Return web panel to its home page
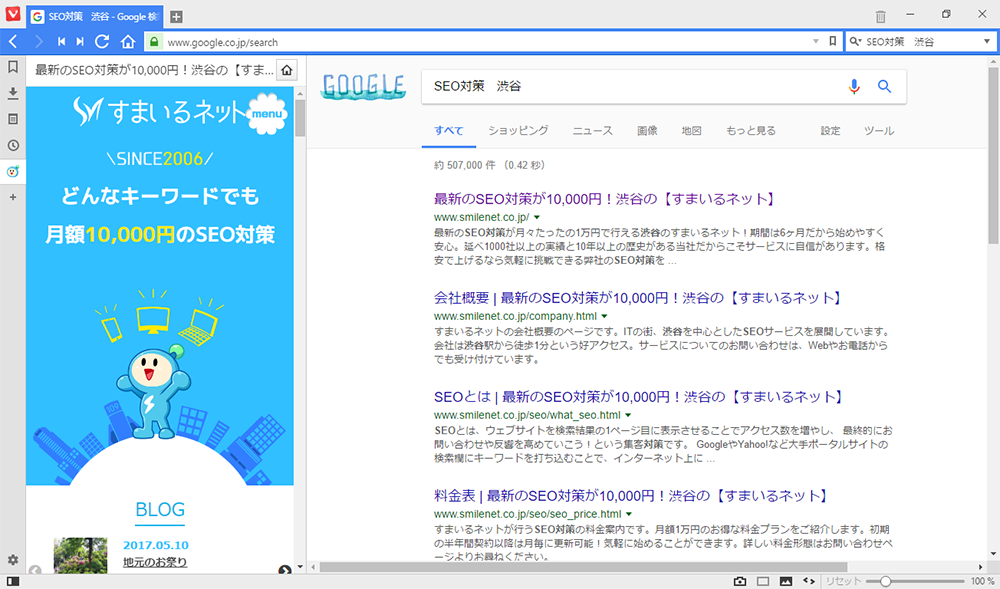The image size is (1000, 589). point(287,69)
